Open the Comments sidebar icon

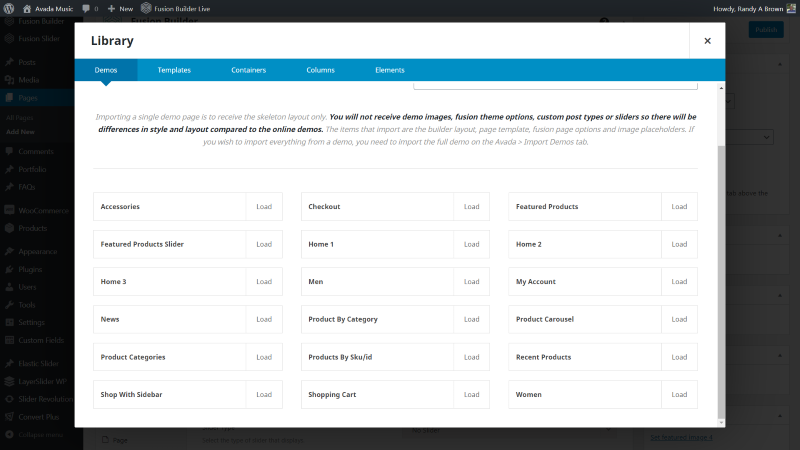coord(9,152)
